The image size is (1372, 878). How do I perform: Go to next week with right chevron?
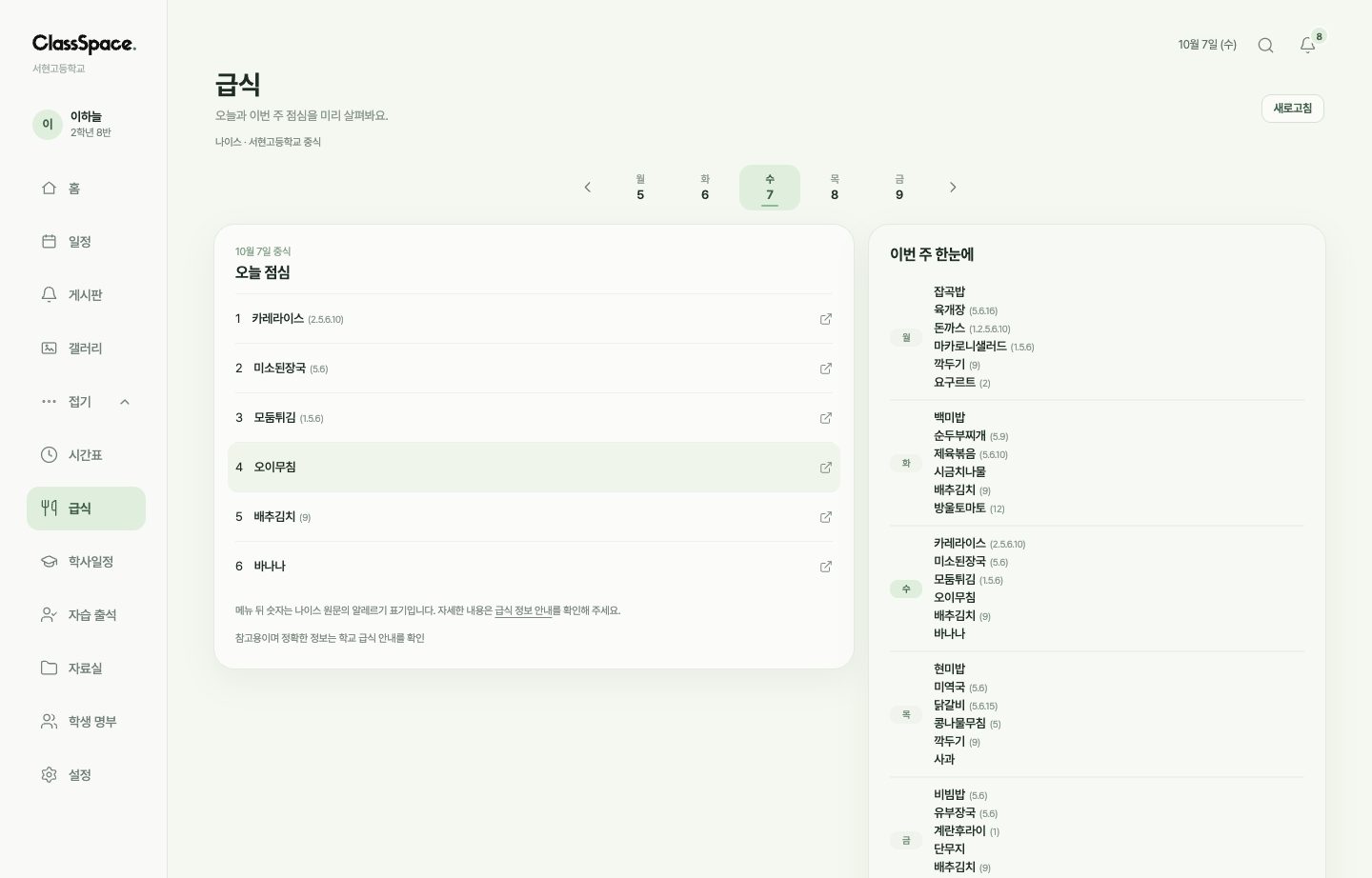(x=953, y=188)
